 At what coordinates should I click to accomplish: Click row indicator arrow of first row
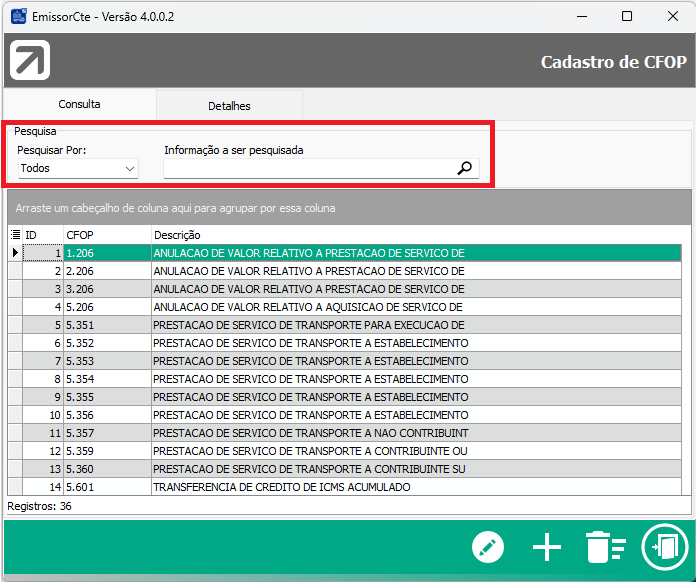(15, 253)
